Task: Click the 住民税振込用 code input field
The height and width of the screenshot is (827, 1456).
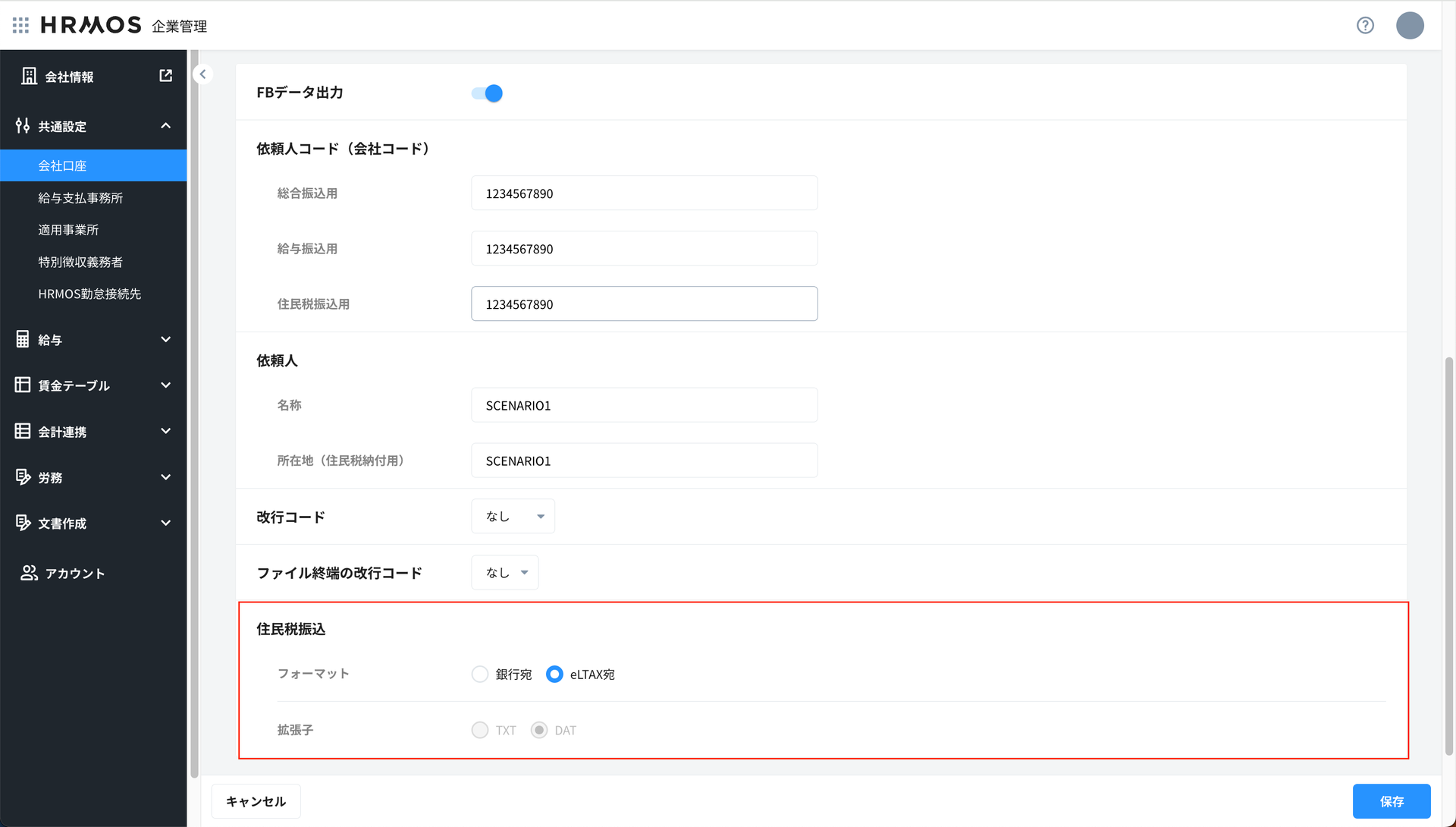Action: [x=644, y=303]
